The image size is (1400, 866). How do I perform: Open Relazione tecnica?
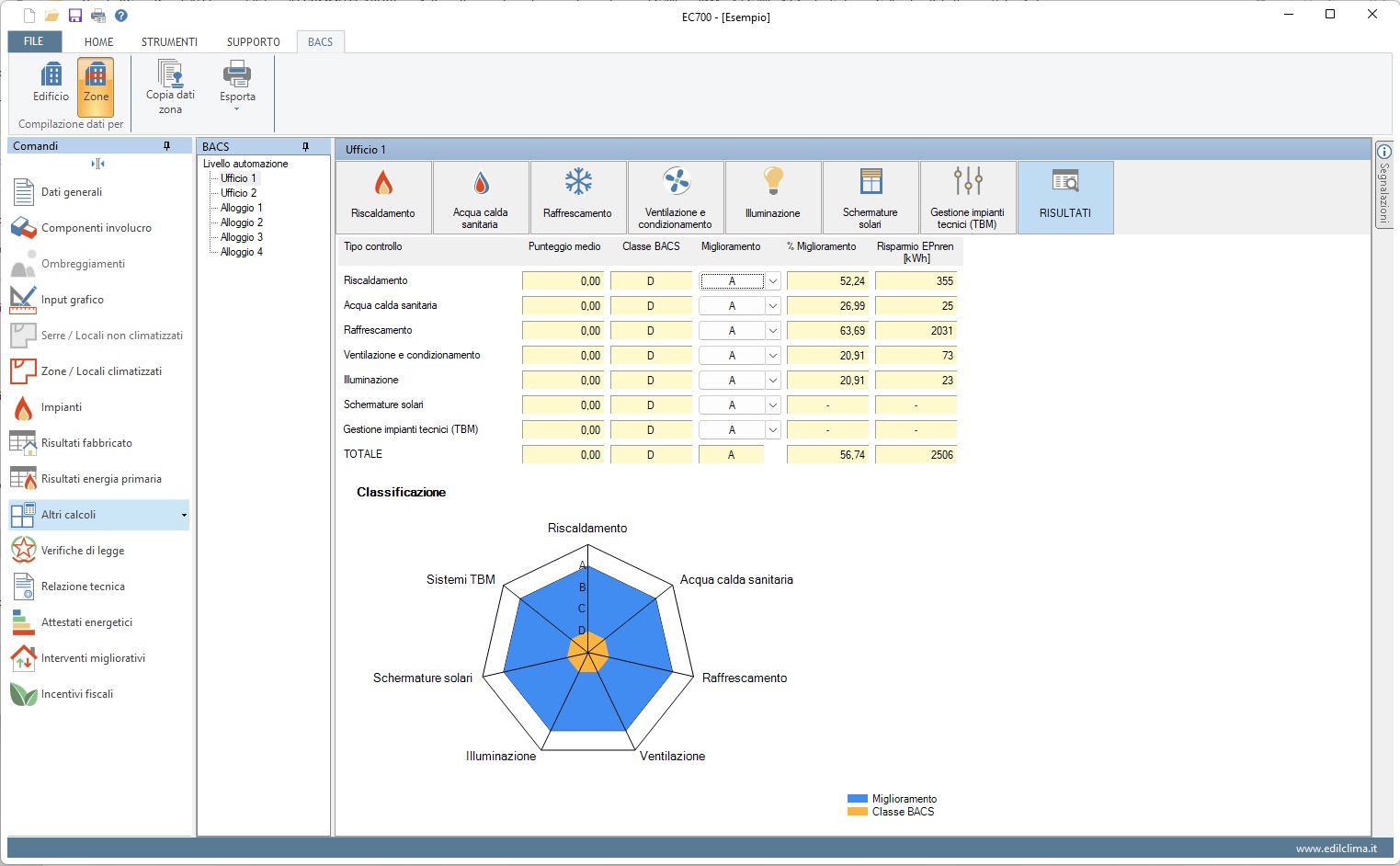[98, 587]
